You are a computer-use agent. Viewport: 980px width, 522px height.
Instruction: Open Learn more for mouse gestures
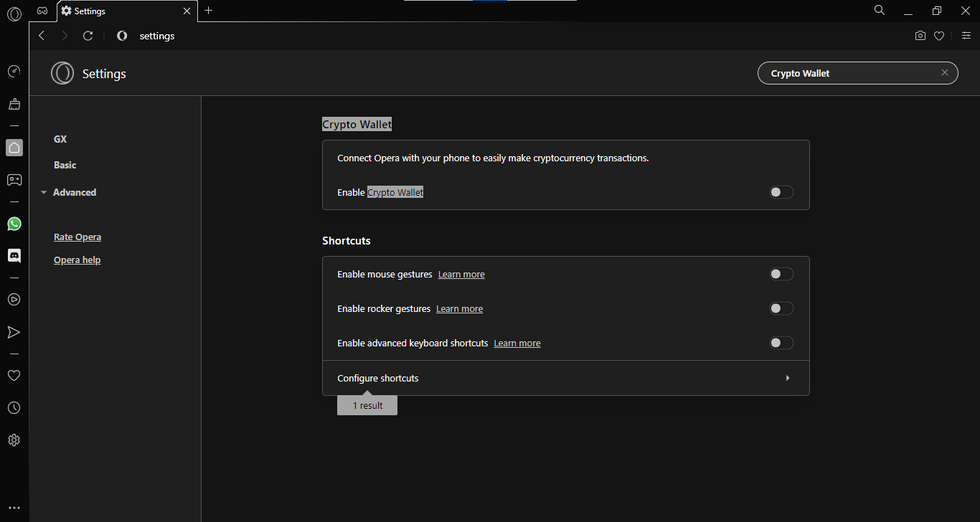click(x=461, y=274)
